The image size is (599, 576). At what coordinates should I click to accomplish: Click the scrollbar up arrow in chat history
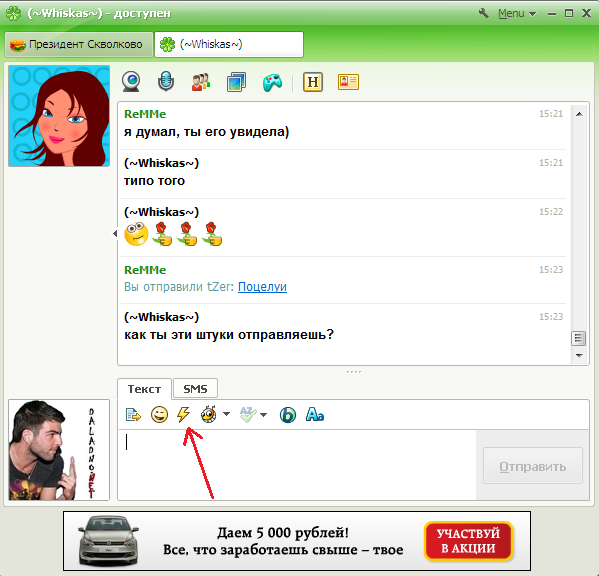[579, 114]
